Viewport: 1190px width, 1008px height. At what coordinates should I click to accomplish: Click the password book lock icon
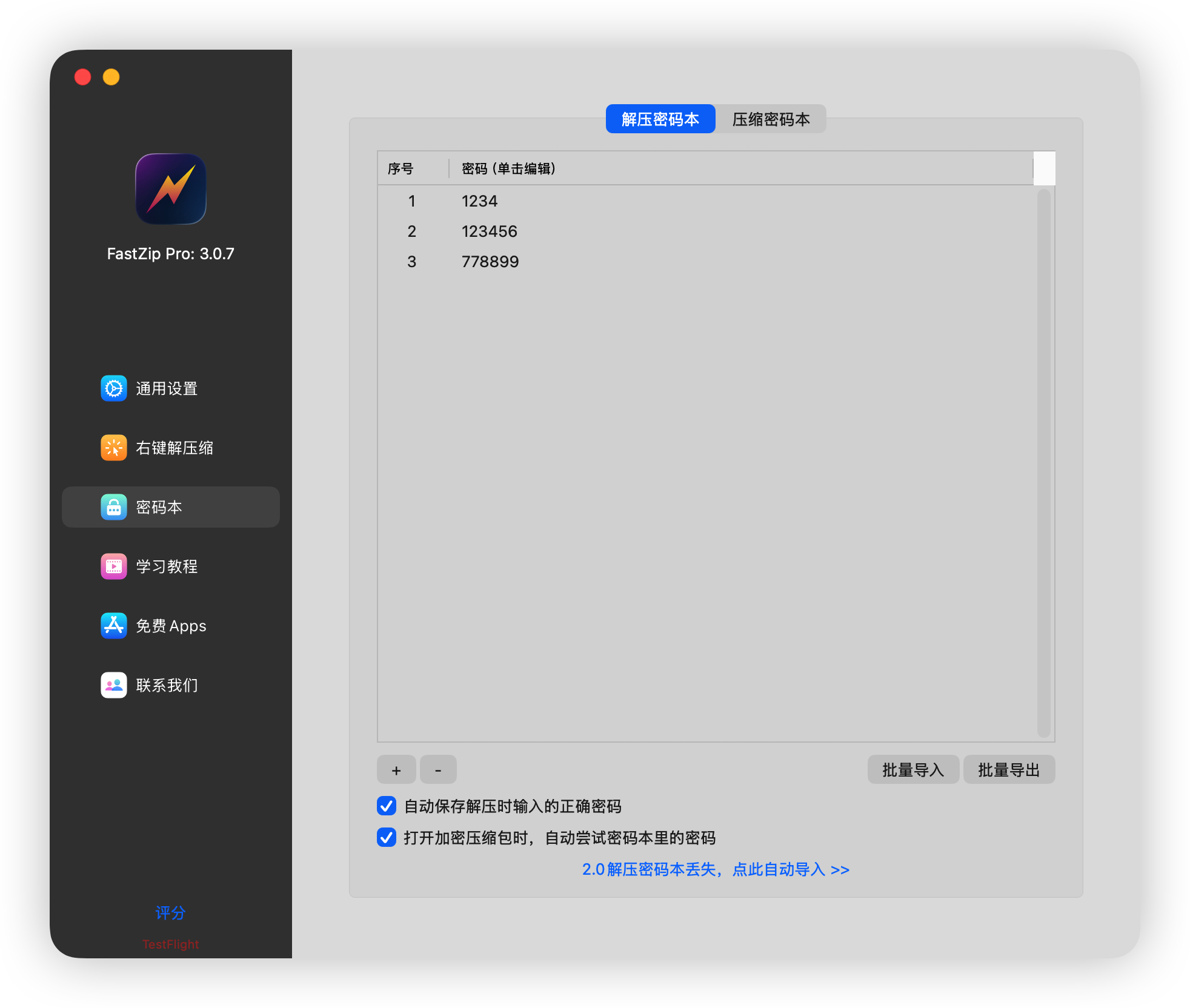114,507
